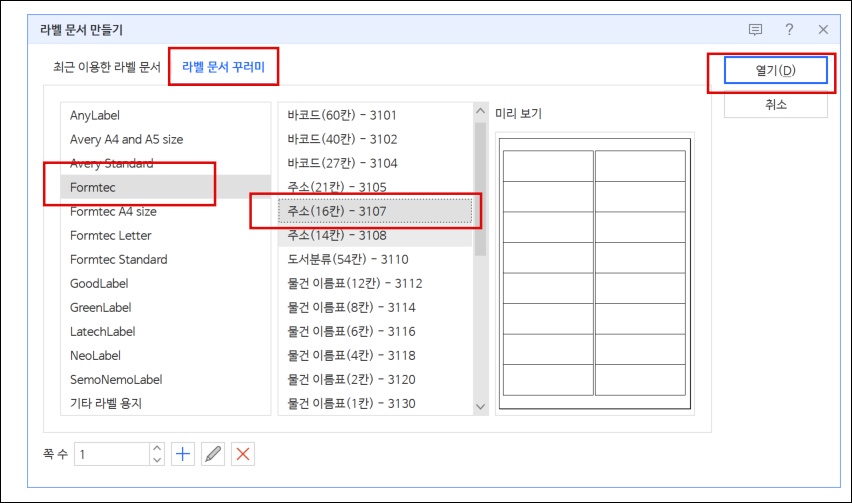Viewport: 852px width, 503px height.
Task: Click the add label plus icon
Action: click(183, 454)
